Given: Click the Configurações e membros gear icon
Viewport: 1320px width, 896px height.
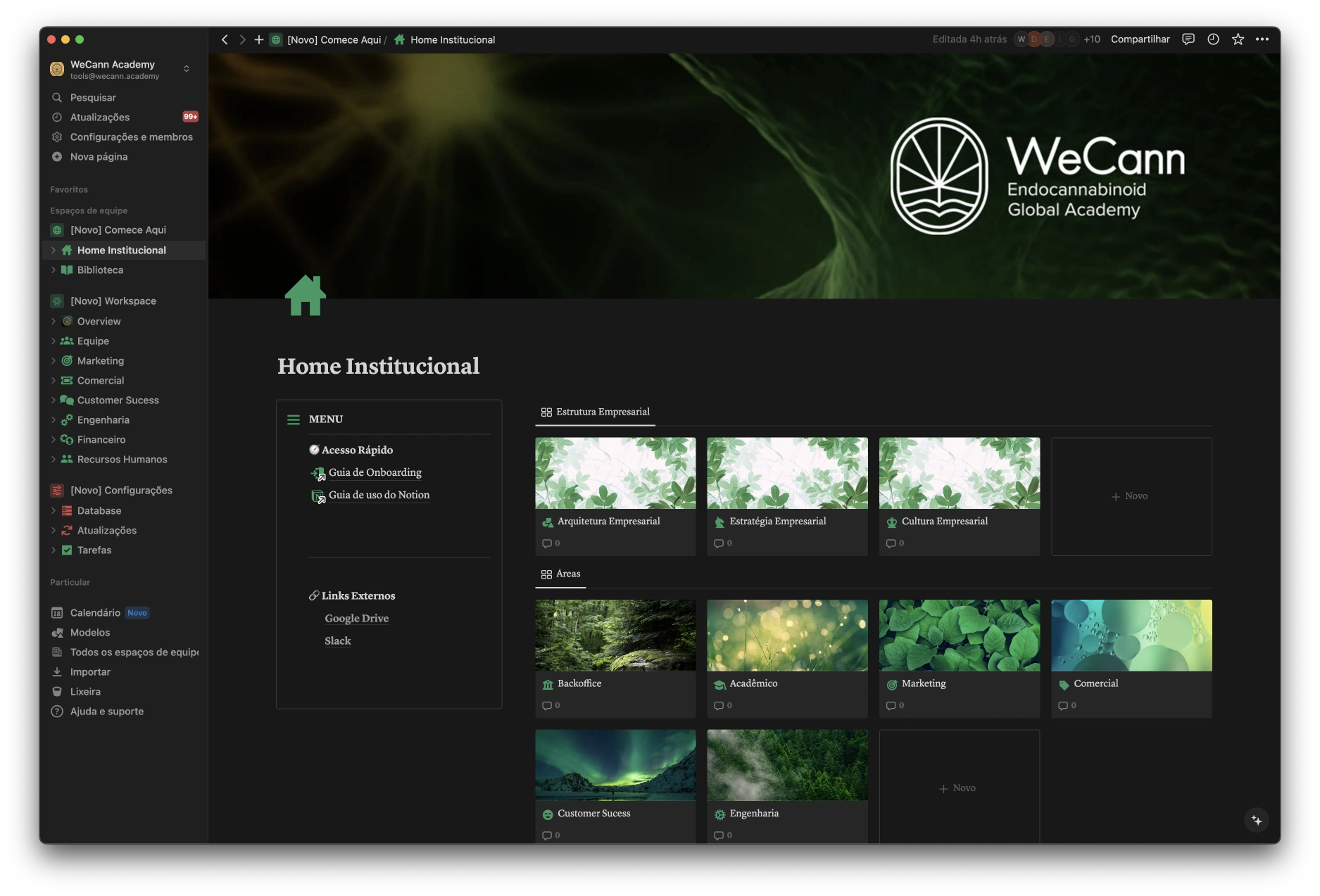Looking at the screenshot, I should click(x=57, y=137).
